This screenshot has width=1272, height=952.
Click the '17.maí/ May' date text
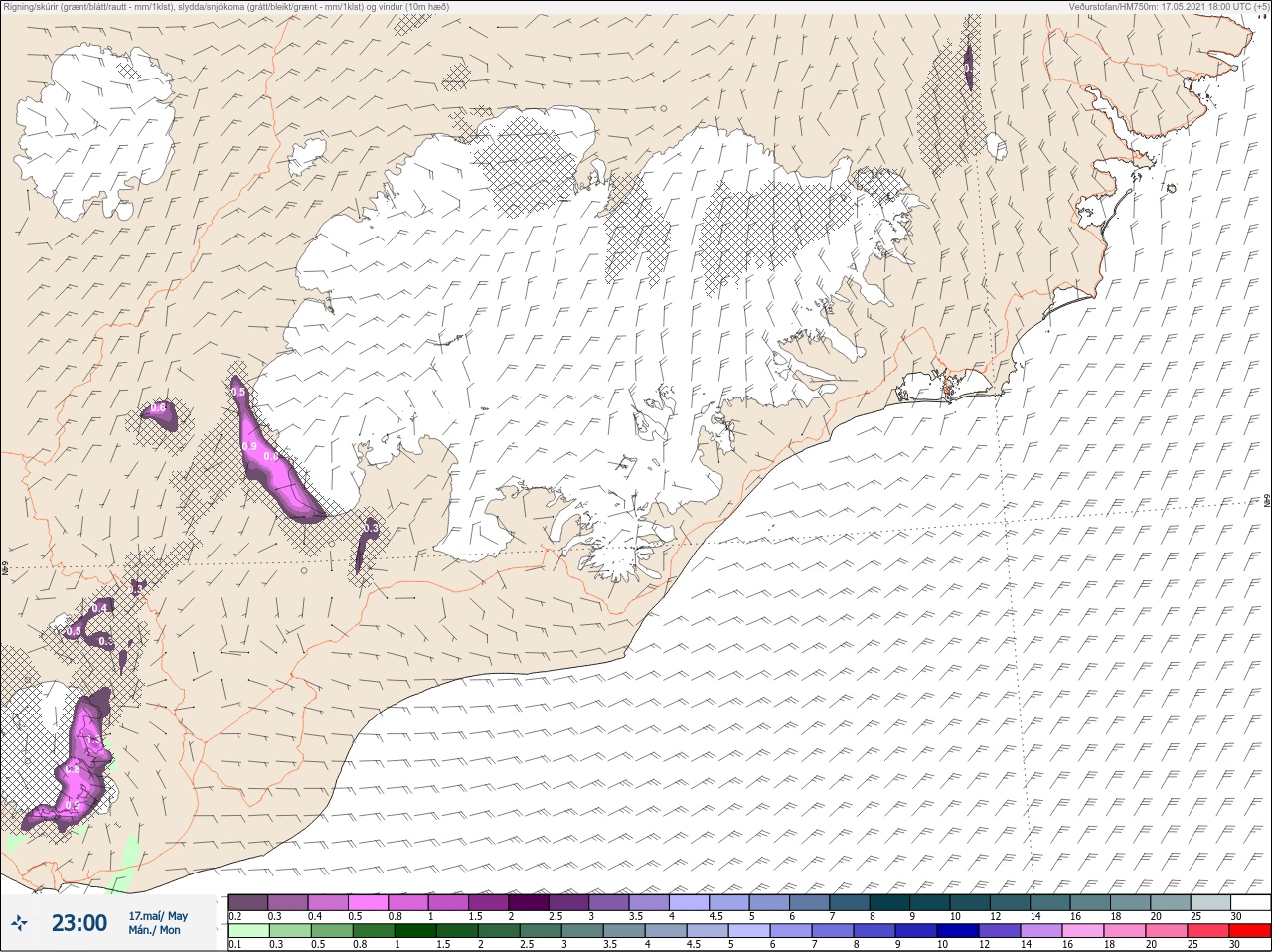[158, 915]
